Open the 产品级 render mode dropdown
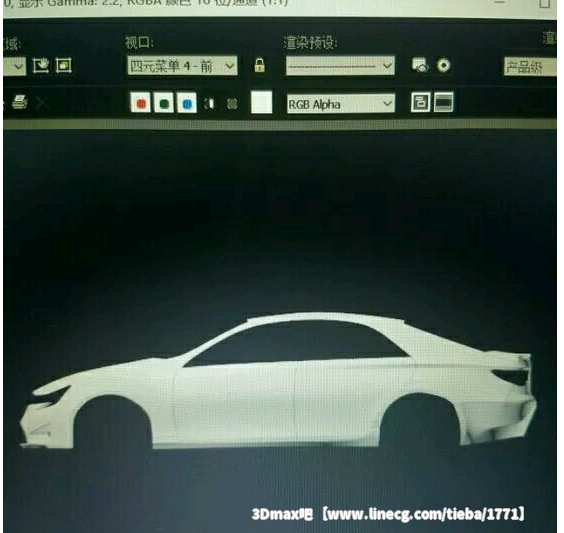Viewport: 564px width, 533px height. click(x=529, y=67)
